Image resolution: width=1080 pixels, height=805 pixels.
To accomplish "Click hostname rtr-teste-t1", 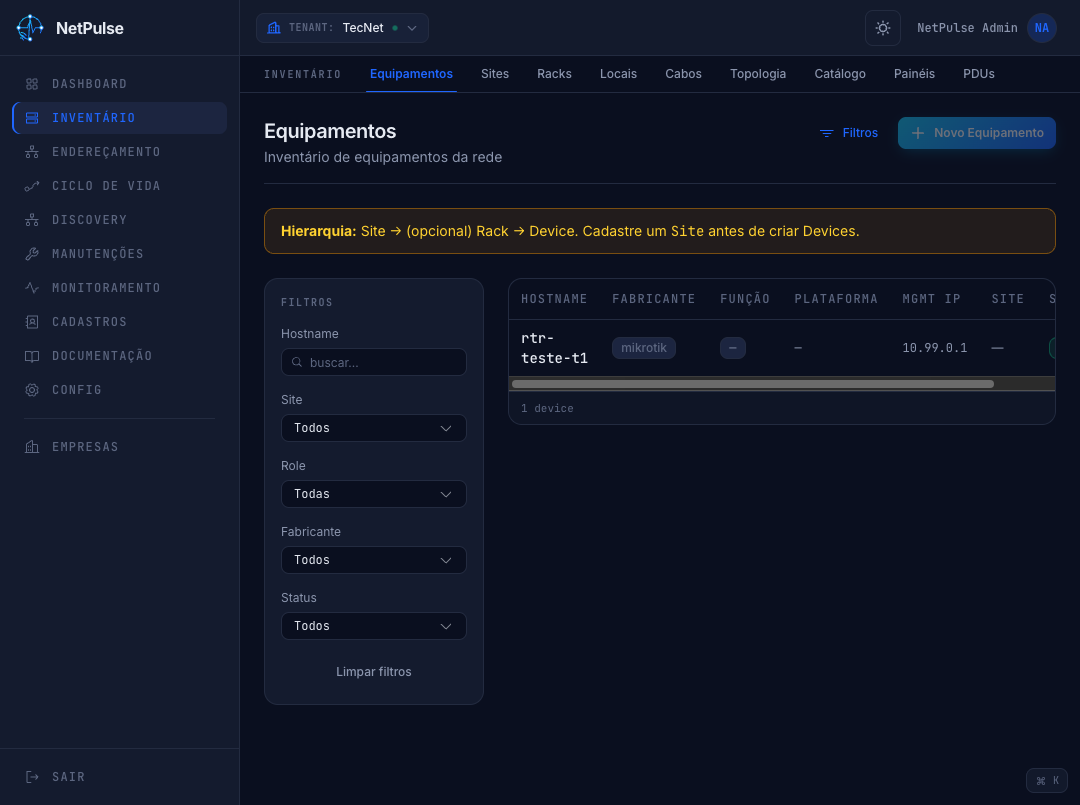I will (554, 348).
